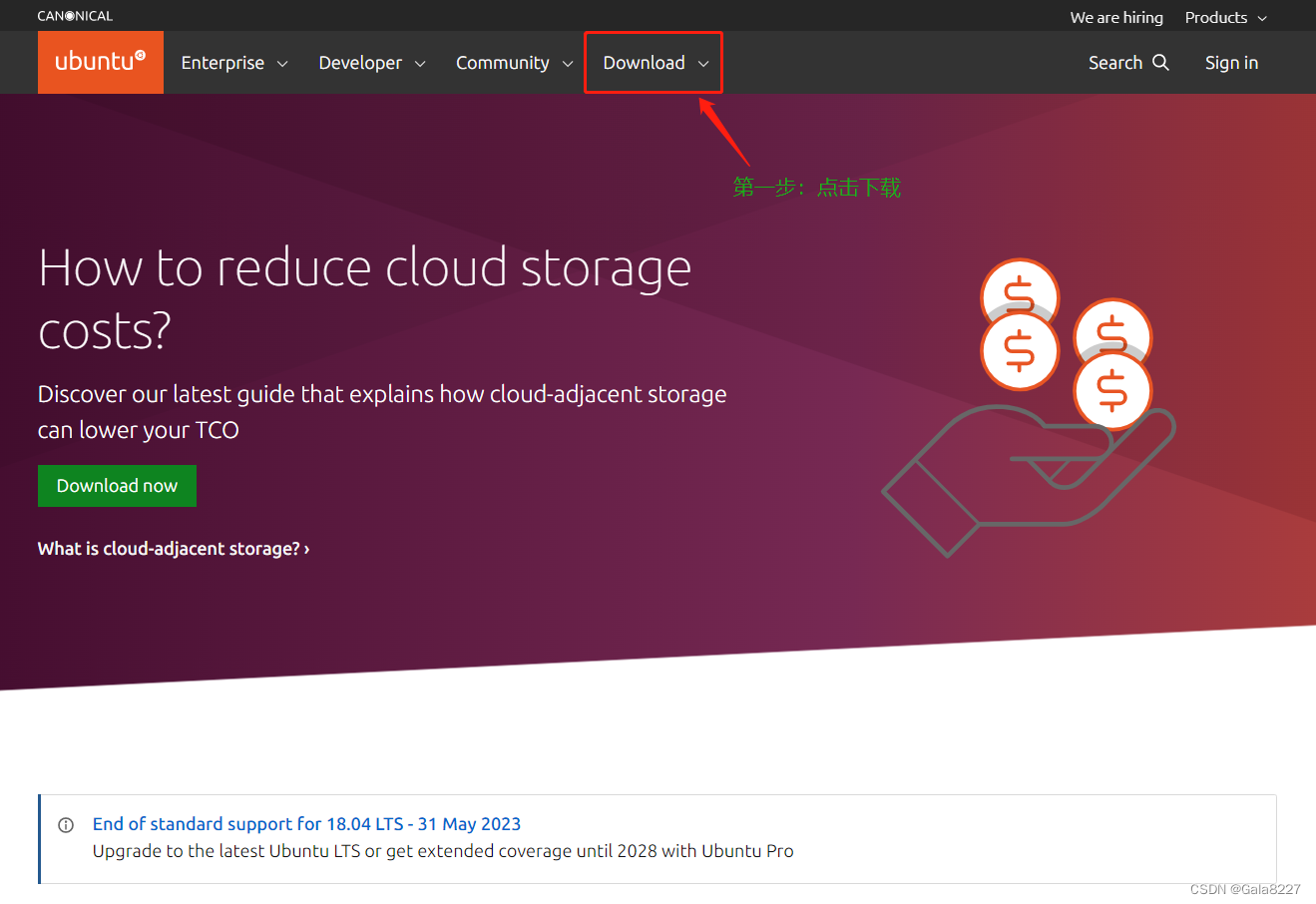Viewport: 1316px width, 904px height.
Task: Open the Download navigation menu
Action: (x=656, y=63)
